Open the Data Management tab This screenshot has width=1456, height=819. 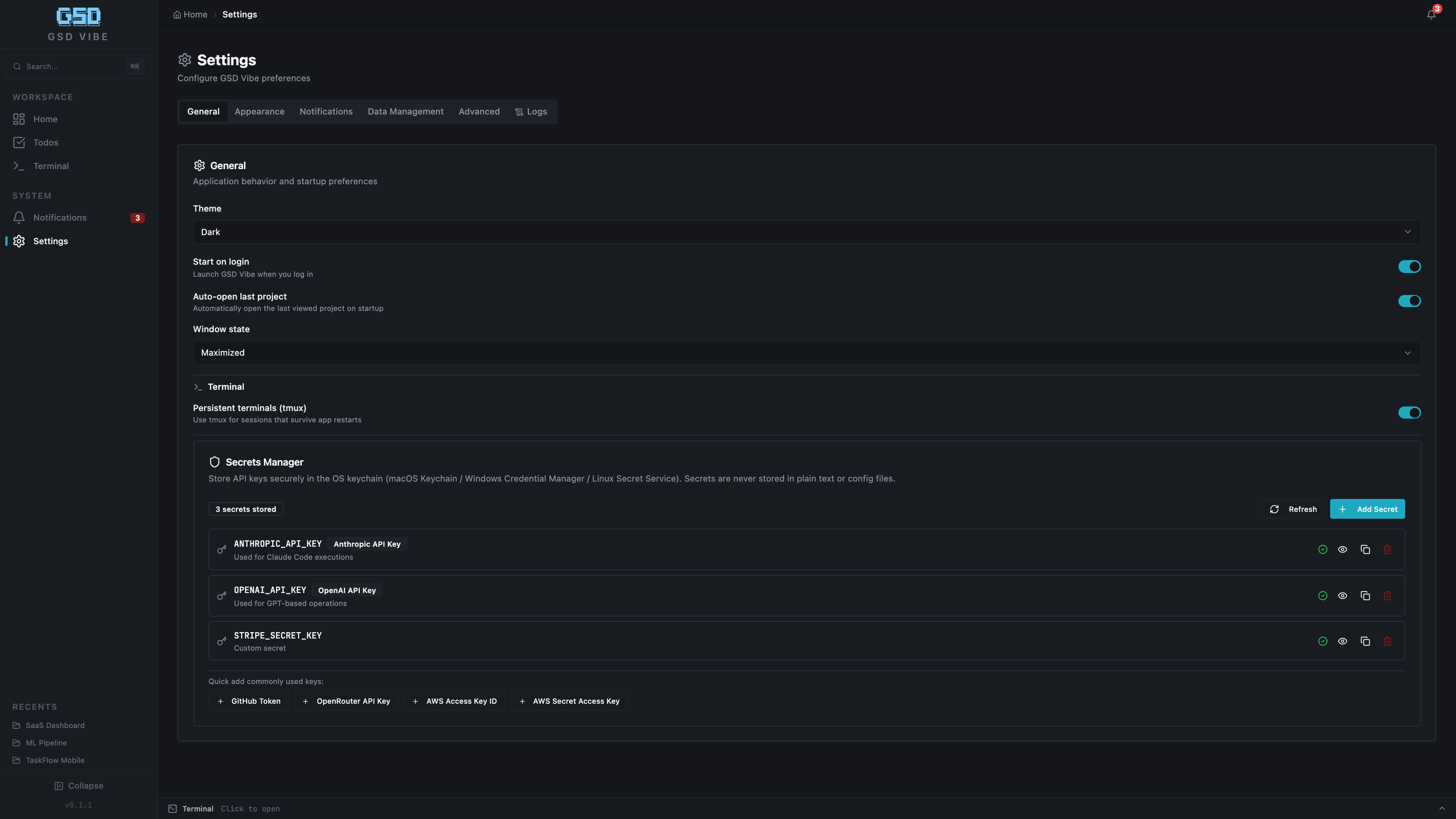coord(405,111)
